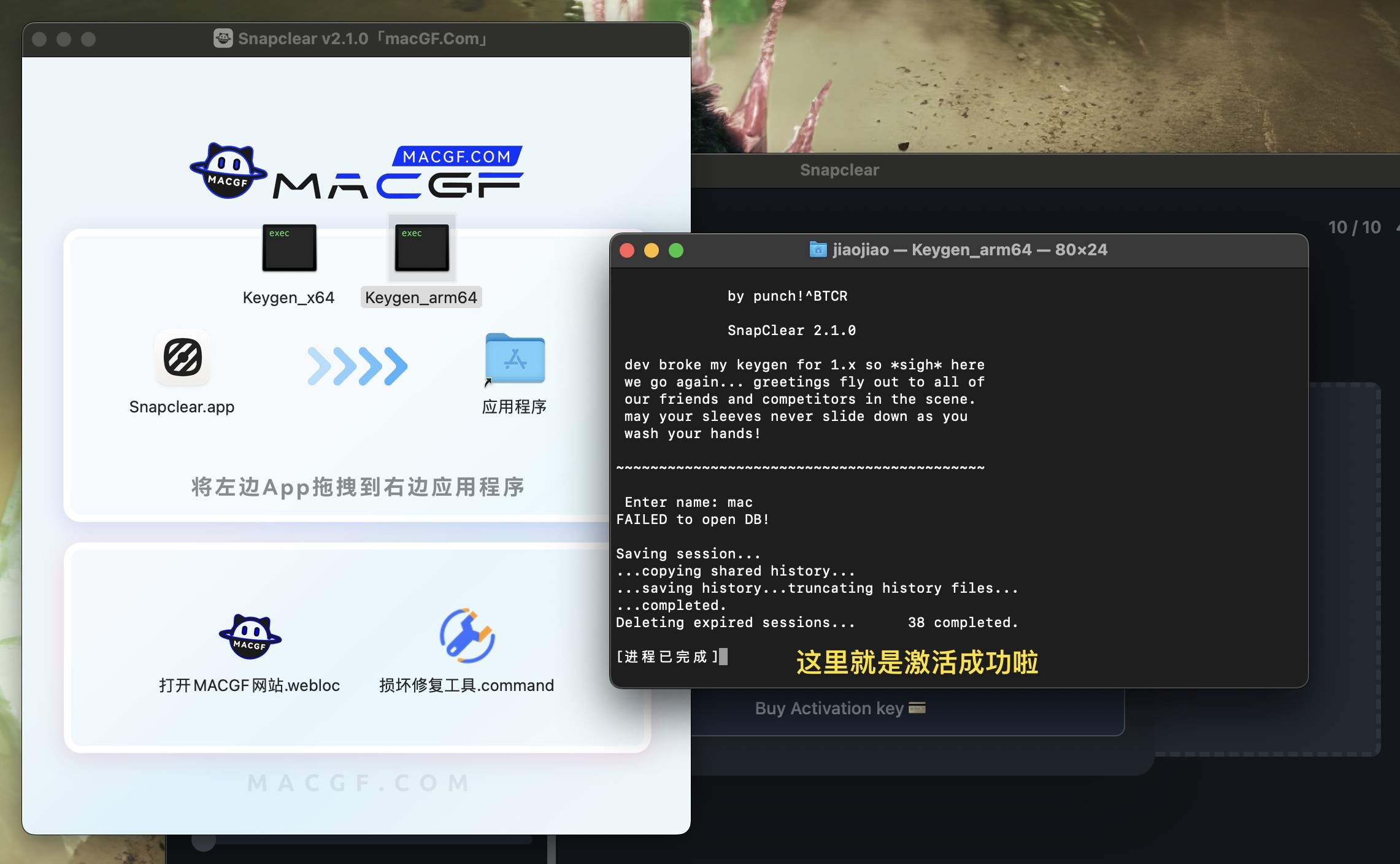Open the Keygen_arm64 executable
Viewport: 1400px width, 864px height.
pos(421,249)
